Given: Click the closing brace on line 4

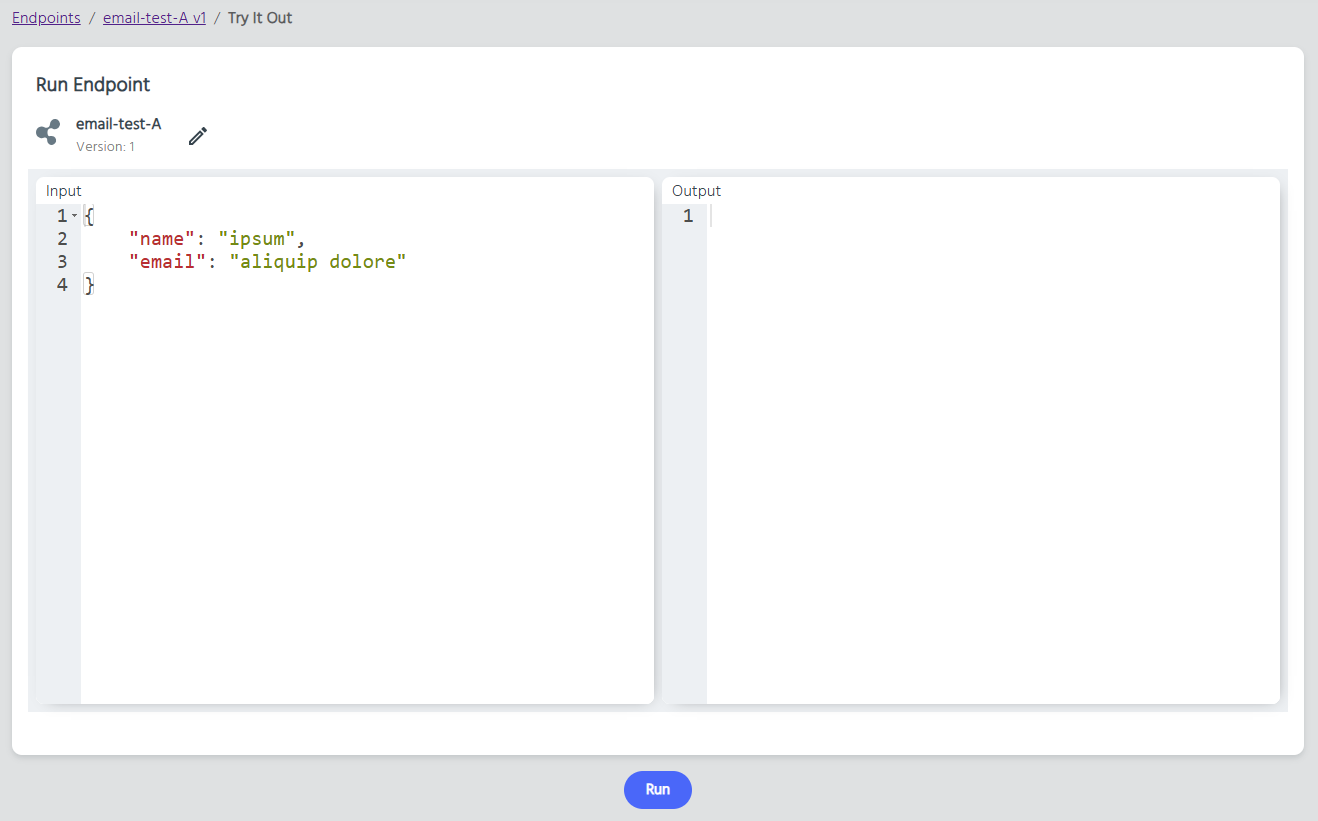Looking at the screenshot, I should click(x=89, y=285).
